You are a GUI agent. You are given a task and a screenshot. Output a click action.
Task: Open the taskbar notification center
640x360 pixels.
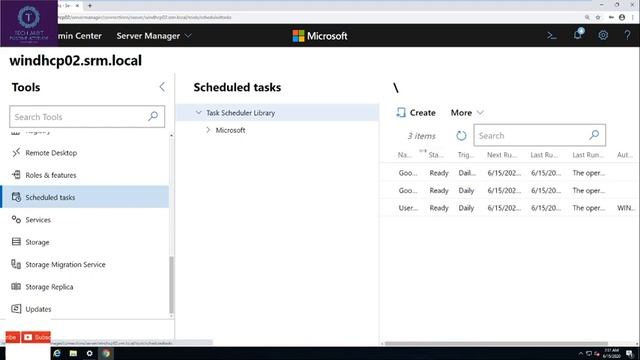(630, 354)
